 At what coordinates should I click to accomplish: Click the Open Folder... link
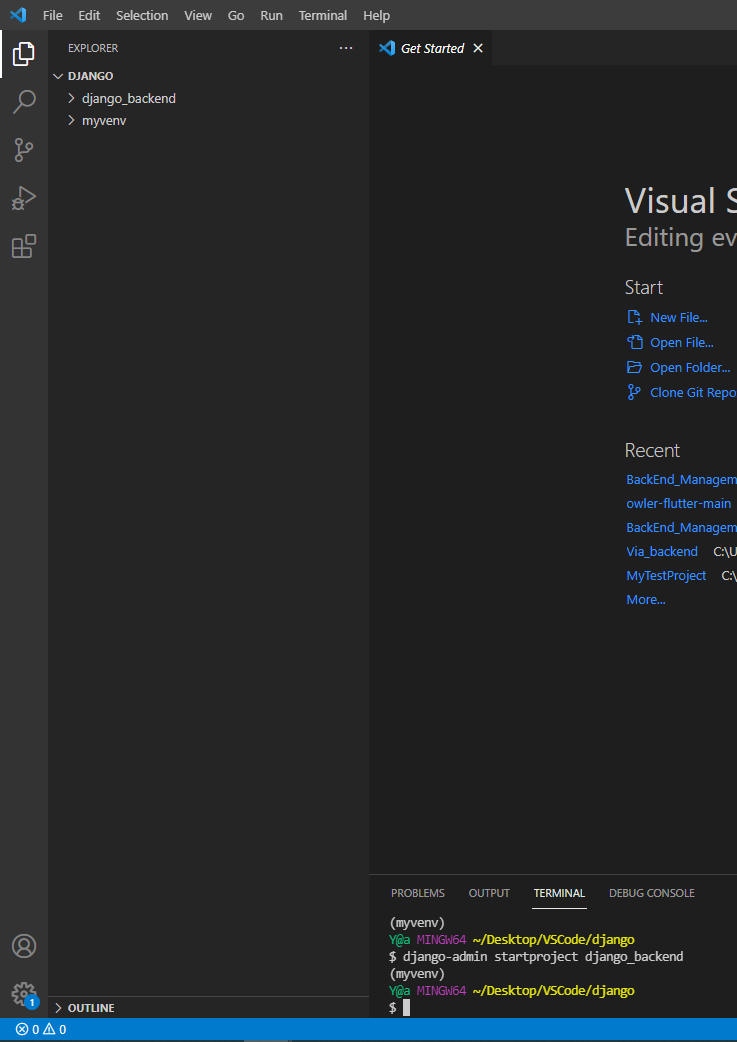pyautogui.click(x=690, y=367)
